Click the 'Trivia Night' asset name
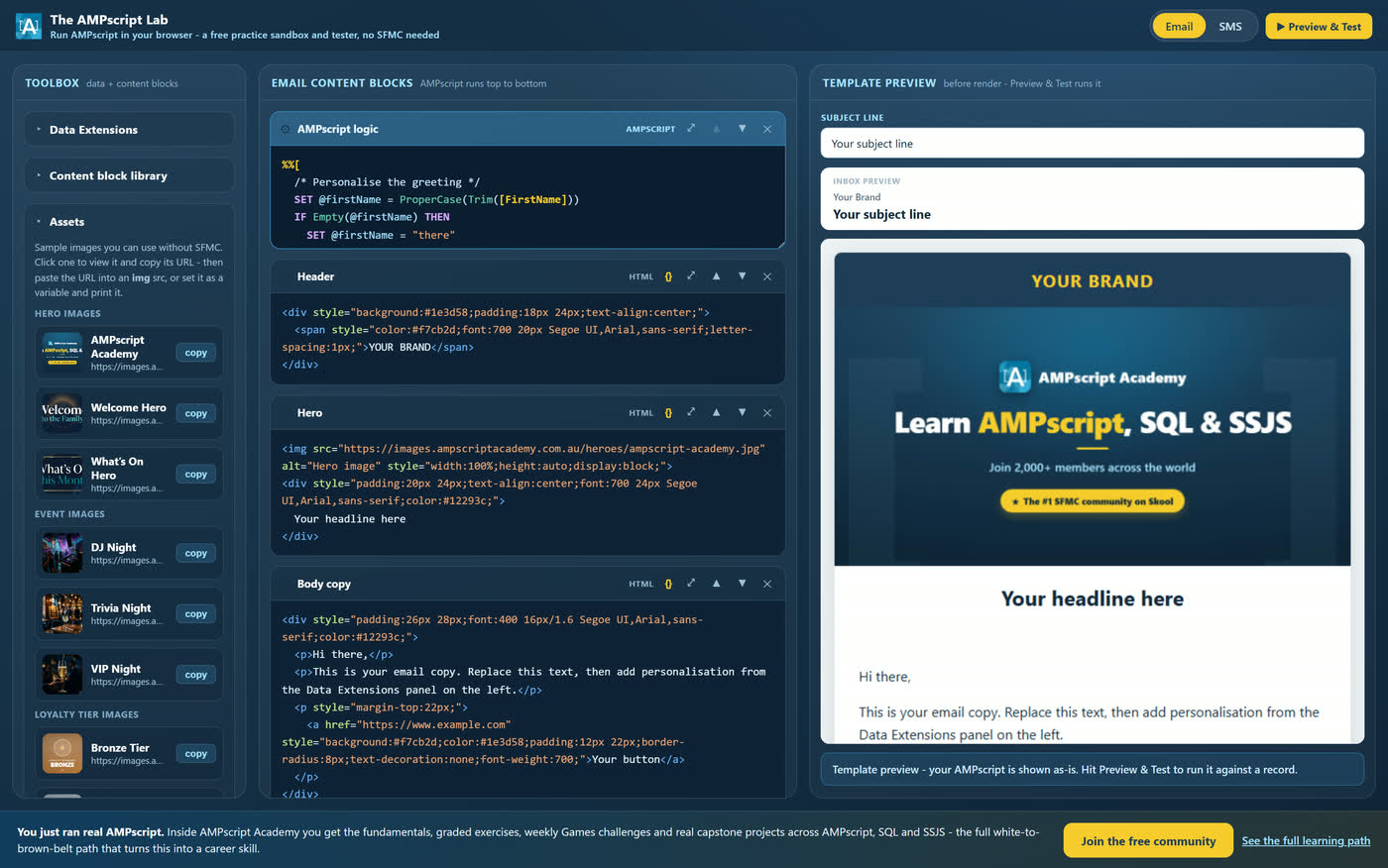This screenshot has width=1388, height=868. [x=121, y=608]
